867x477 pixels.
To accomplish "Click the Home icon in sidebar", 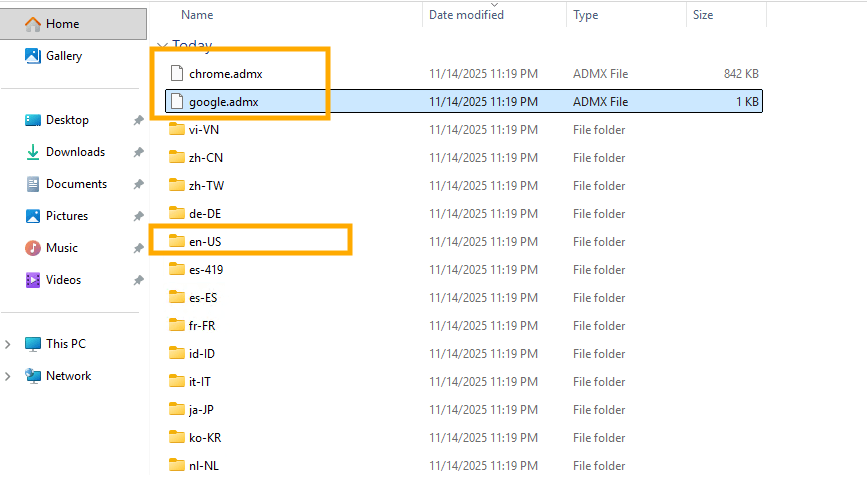I will [x=32, y=24].
